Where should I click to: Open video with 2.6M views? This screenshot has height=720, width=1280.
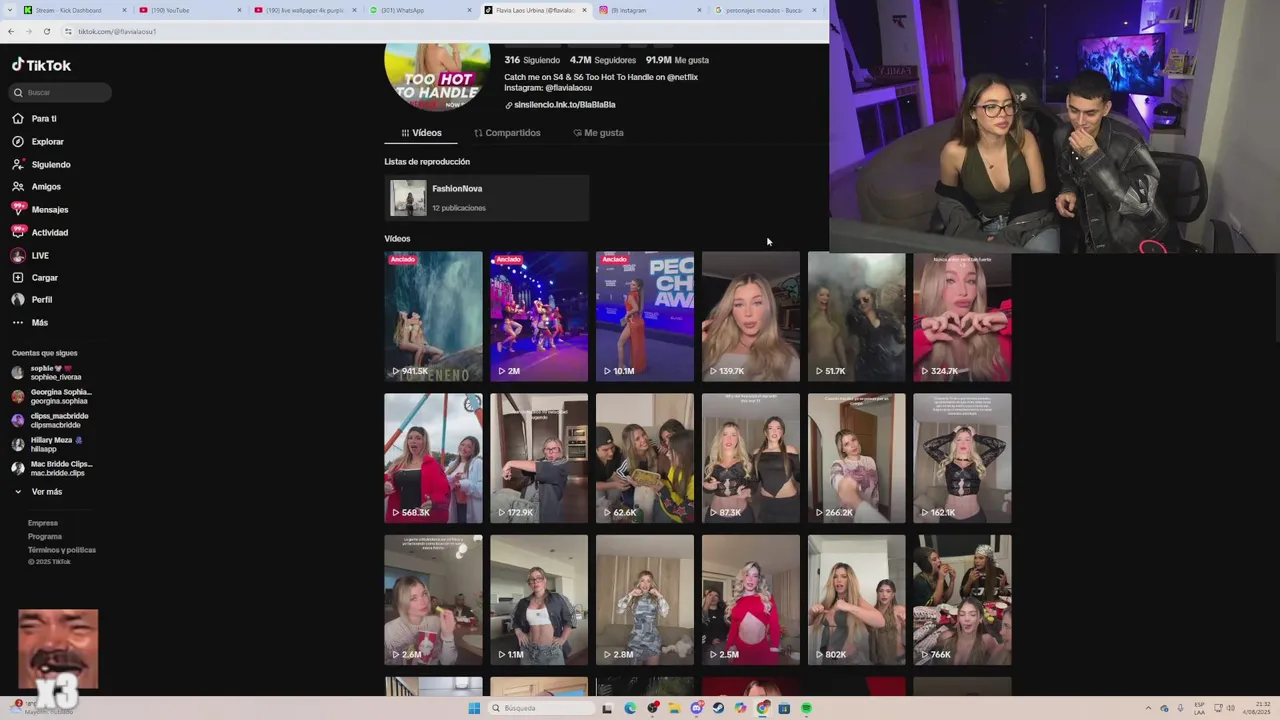pyautogui.click(x=433, y=600)
